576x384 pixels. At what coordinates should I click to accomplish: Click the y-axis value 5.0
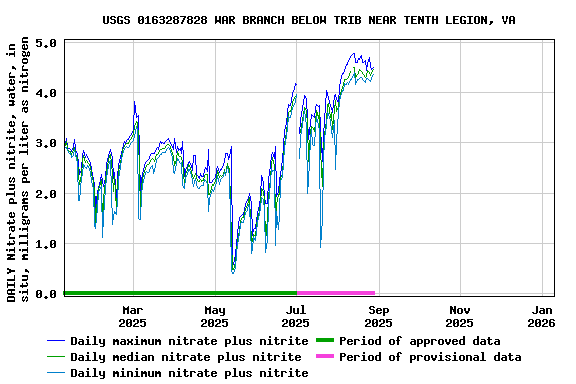tap(46, 43)
